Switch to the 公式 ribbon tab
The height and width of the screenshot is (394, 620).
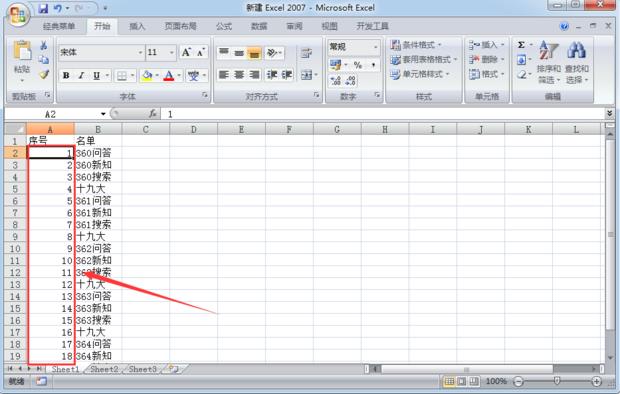point(224,27)
